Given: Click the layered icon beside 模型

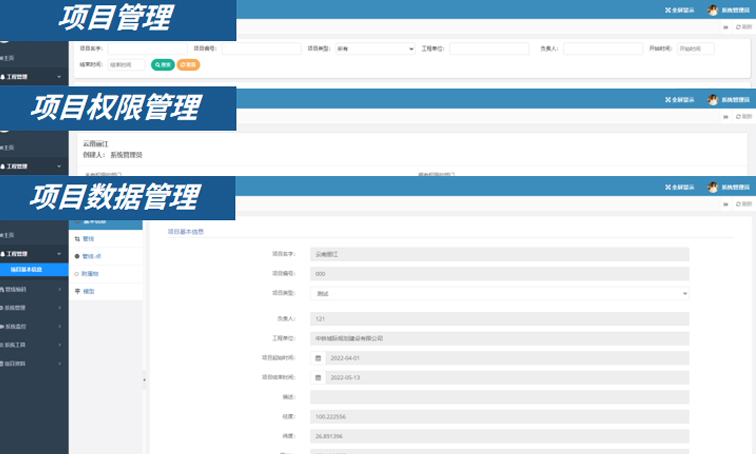Looking at the screenshot, I should click(77, 291).
